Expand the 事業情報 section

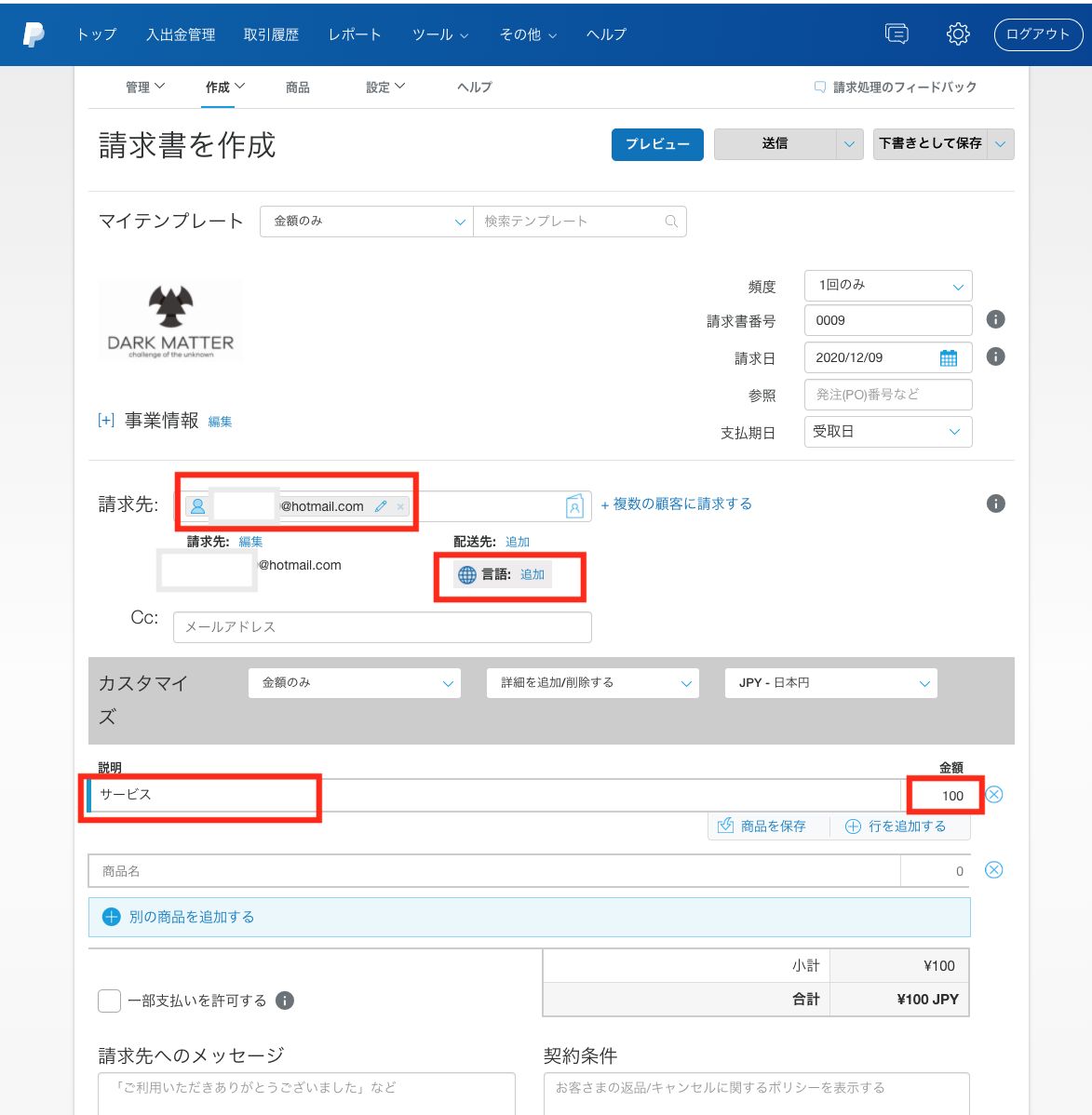(106, 421)
